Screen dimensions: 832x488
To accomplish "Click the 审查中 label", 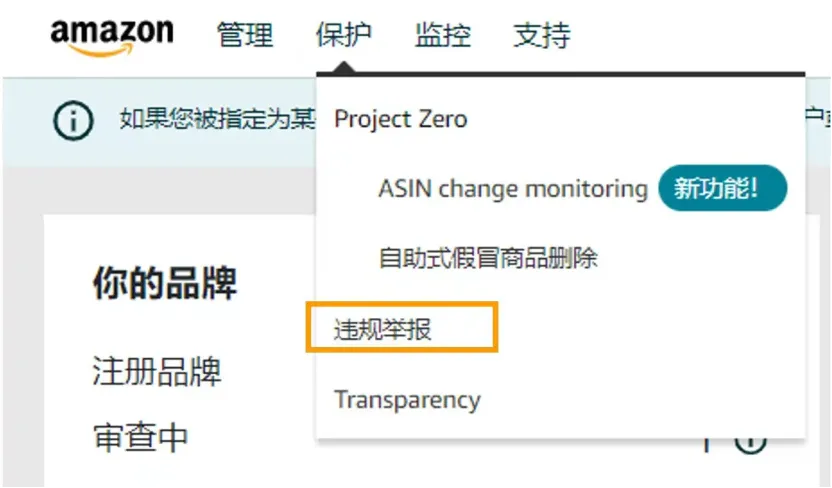I will tap(140, 438).
